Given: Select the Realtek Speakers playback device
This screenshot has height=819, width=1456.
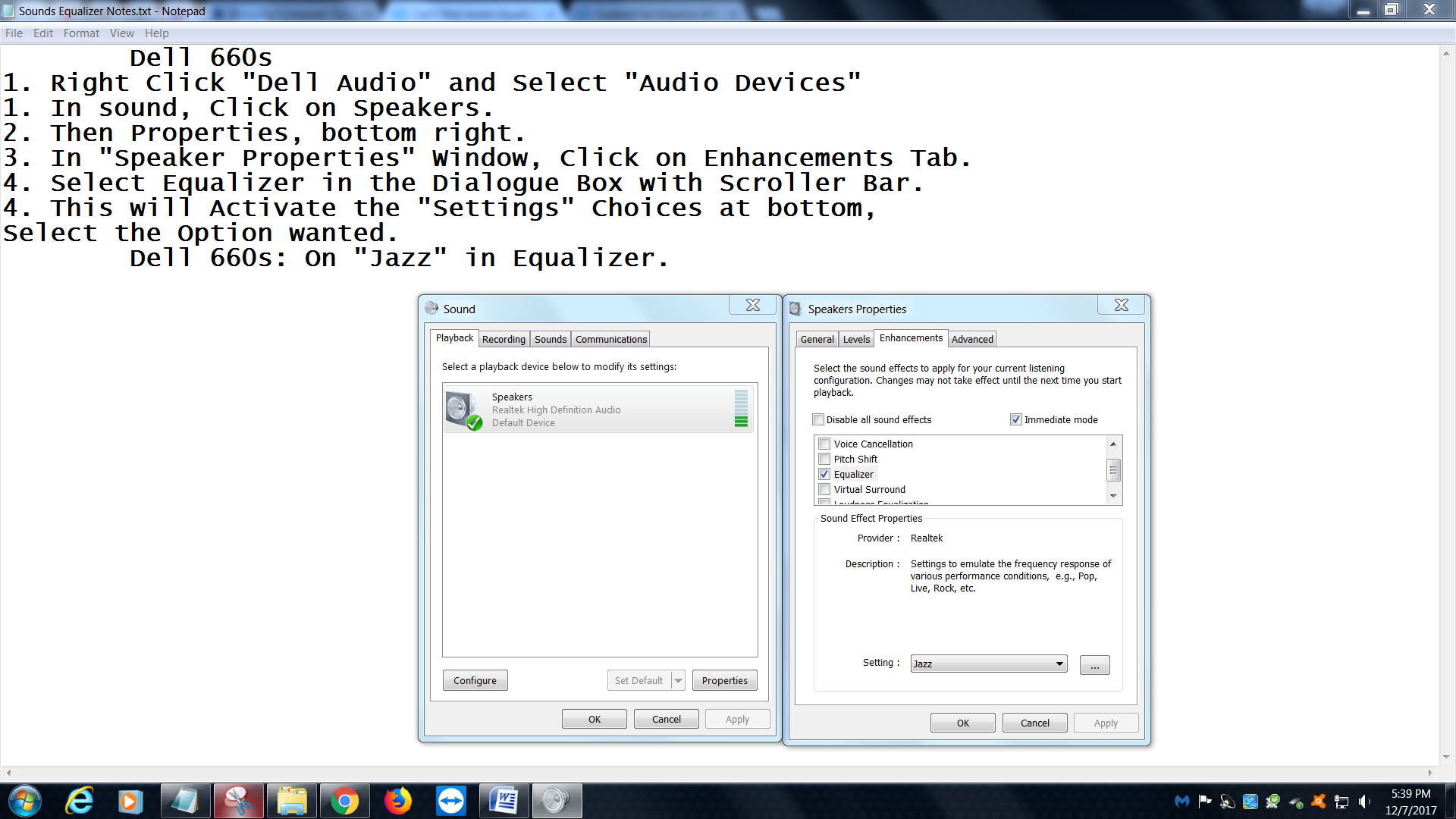Looking at the screenshot, I should pos(599,409).
